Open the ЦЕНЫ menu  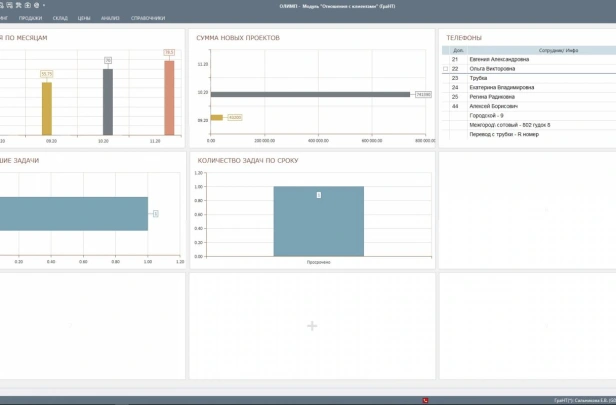84,18
